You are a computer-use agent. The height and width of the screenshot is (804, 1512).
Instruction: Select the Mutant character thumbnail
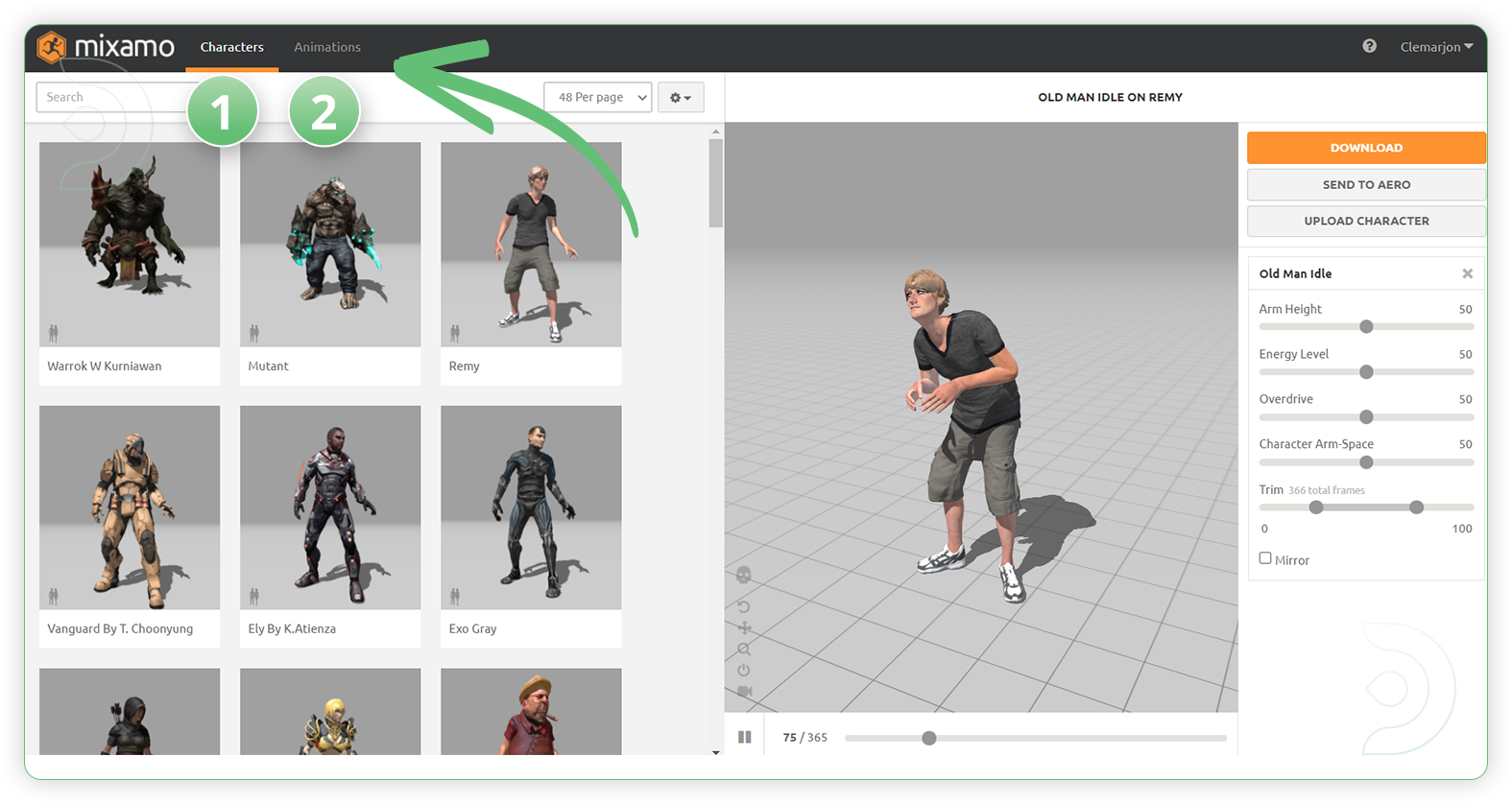(x=330, y=245)
